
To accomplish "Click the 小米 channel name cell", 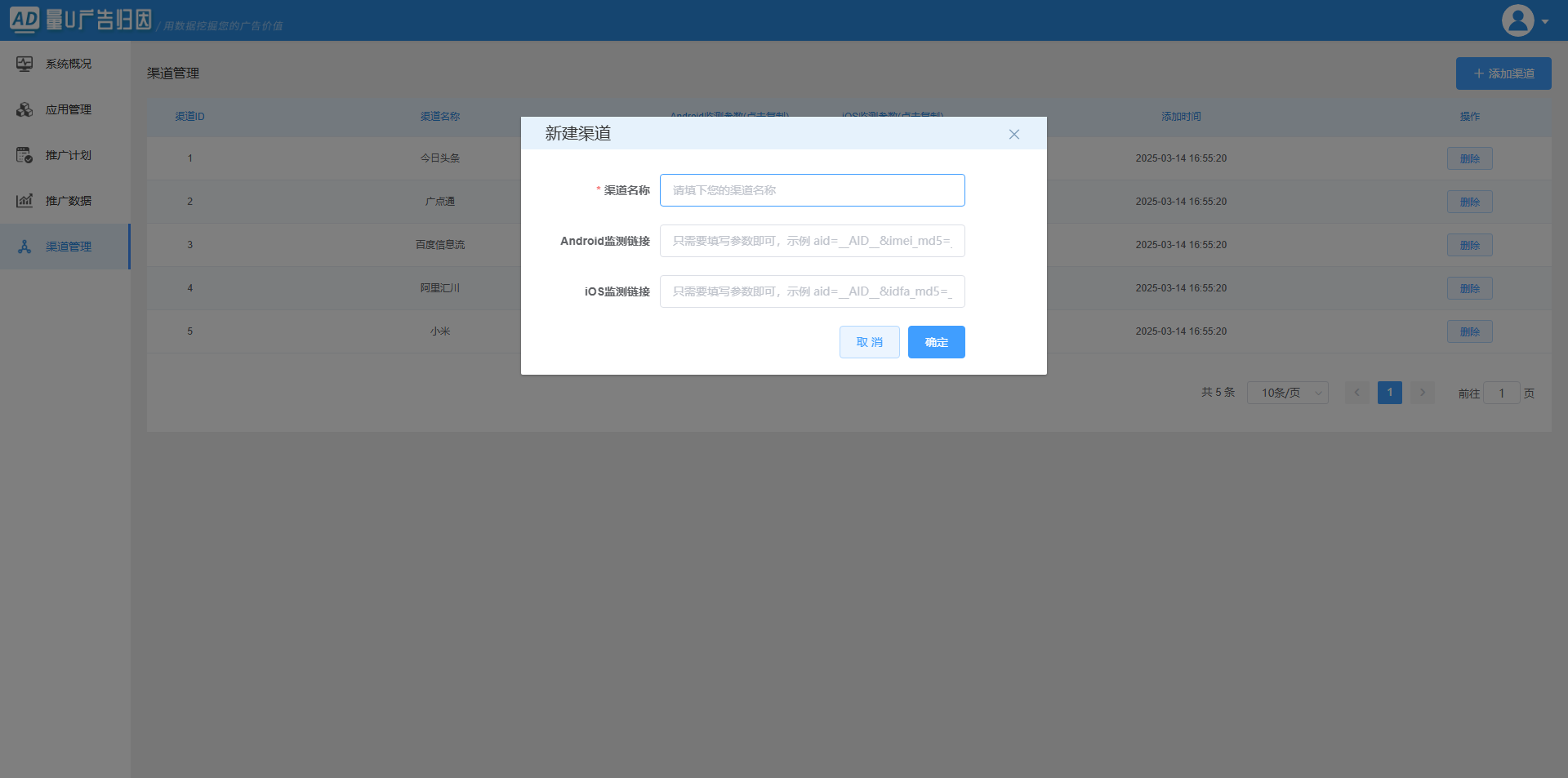I will (x=440, y=331).
